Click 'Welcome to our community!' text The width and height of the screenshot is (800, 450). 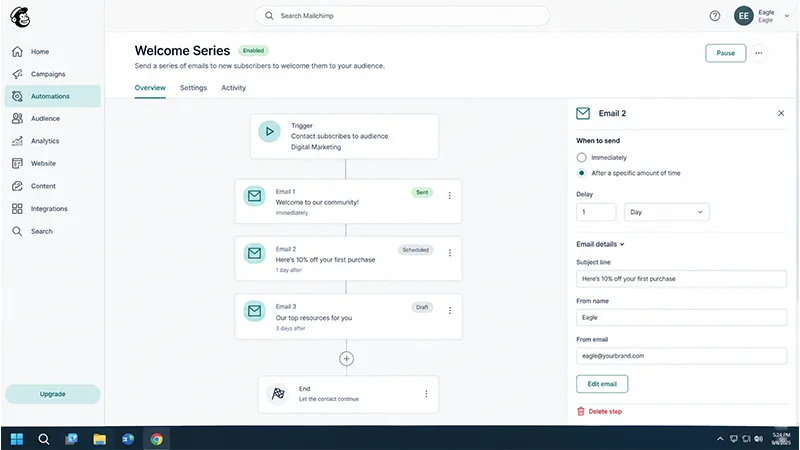click(x=317, y=202)
